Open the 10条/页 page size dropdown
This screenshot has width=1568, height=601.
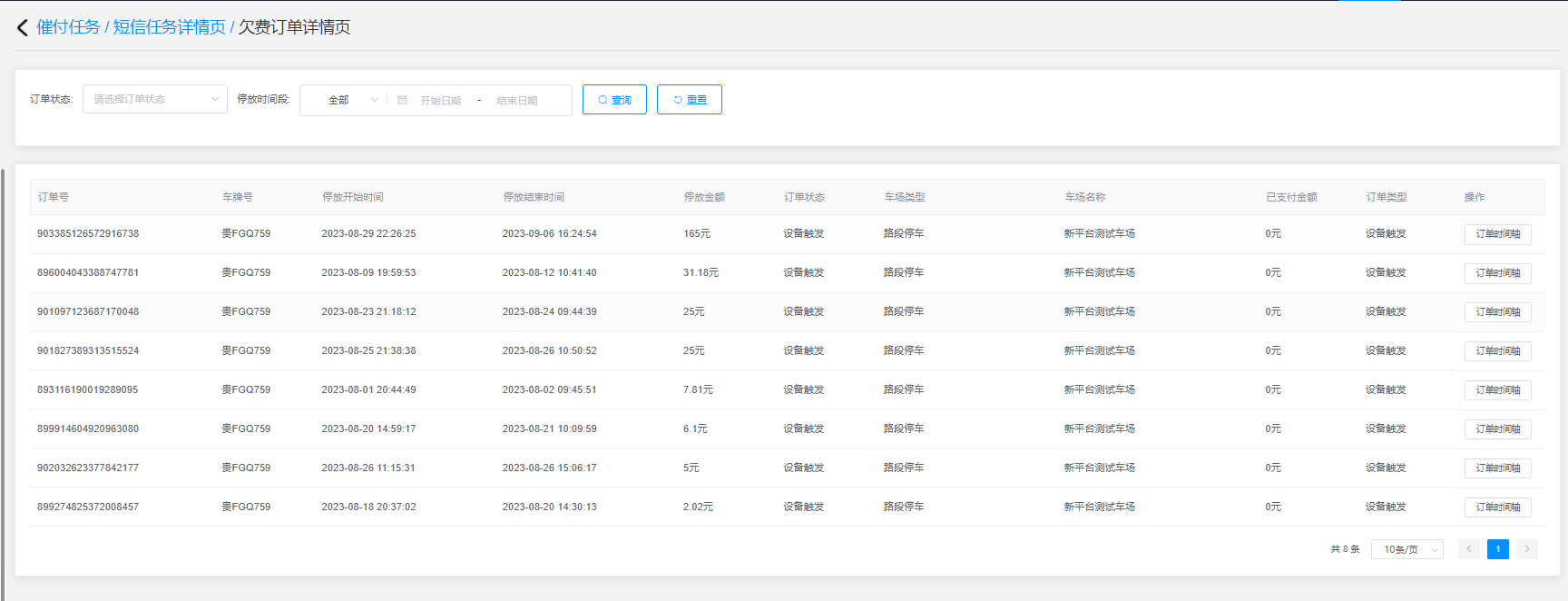[x=1406, y=549]
